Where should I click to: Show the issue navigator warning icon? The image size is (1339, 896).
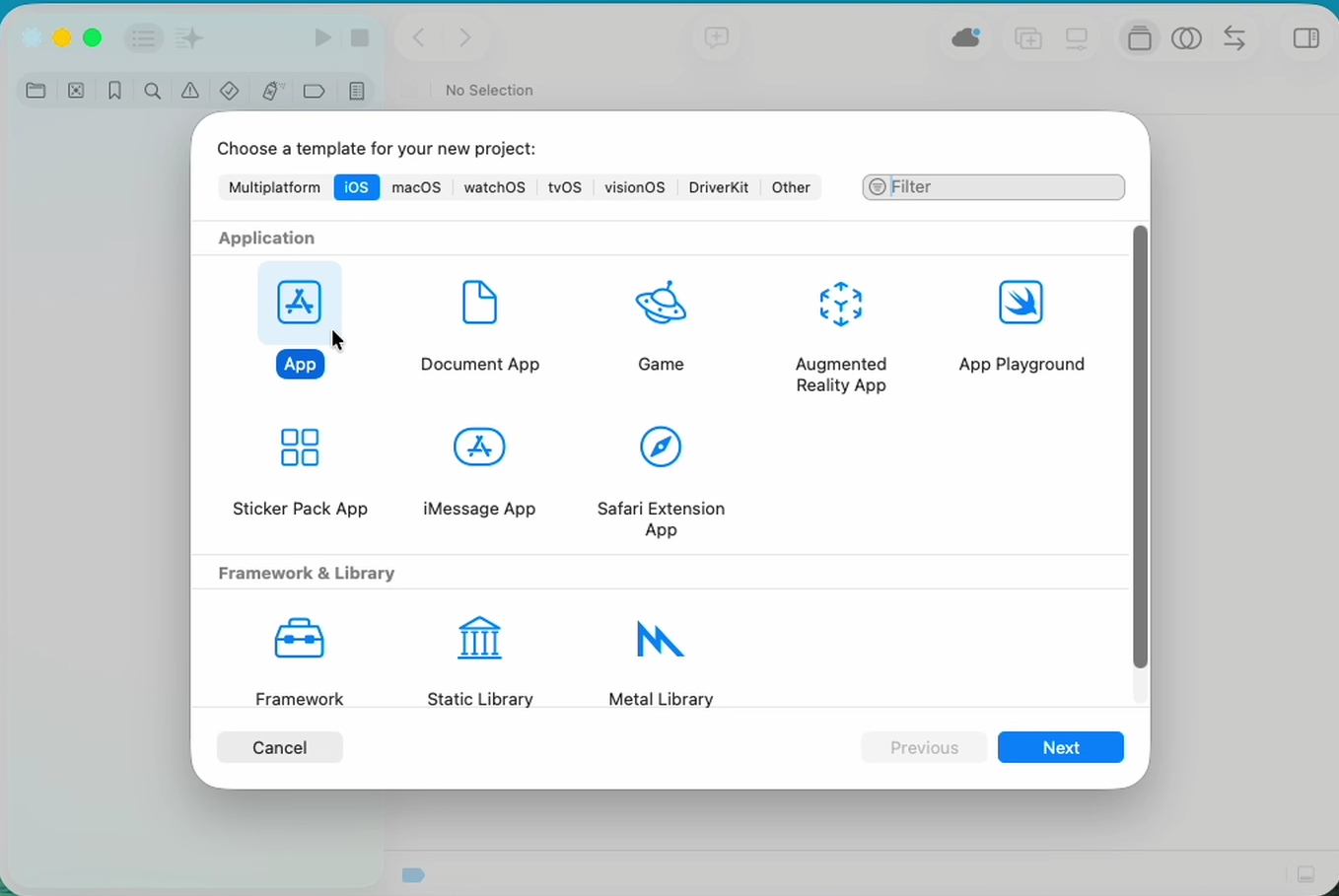tap(190, 91)
